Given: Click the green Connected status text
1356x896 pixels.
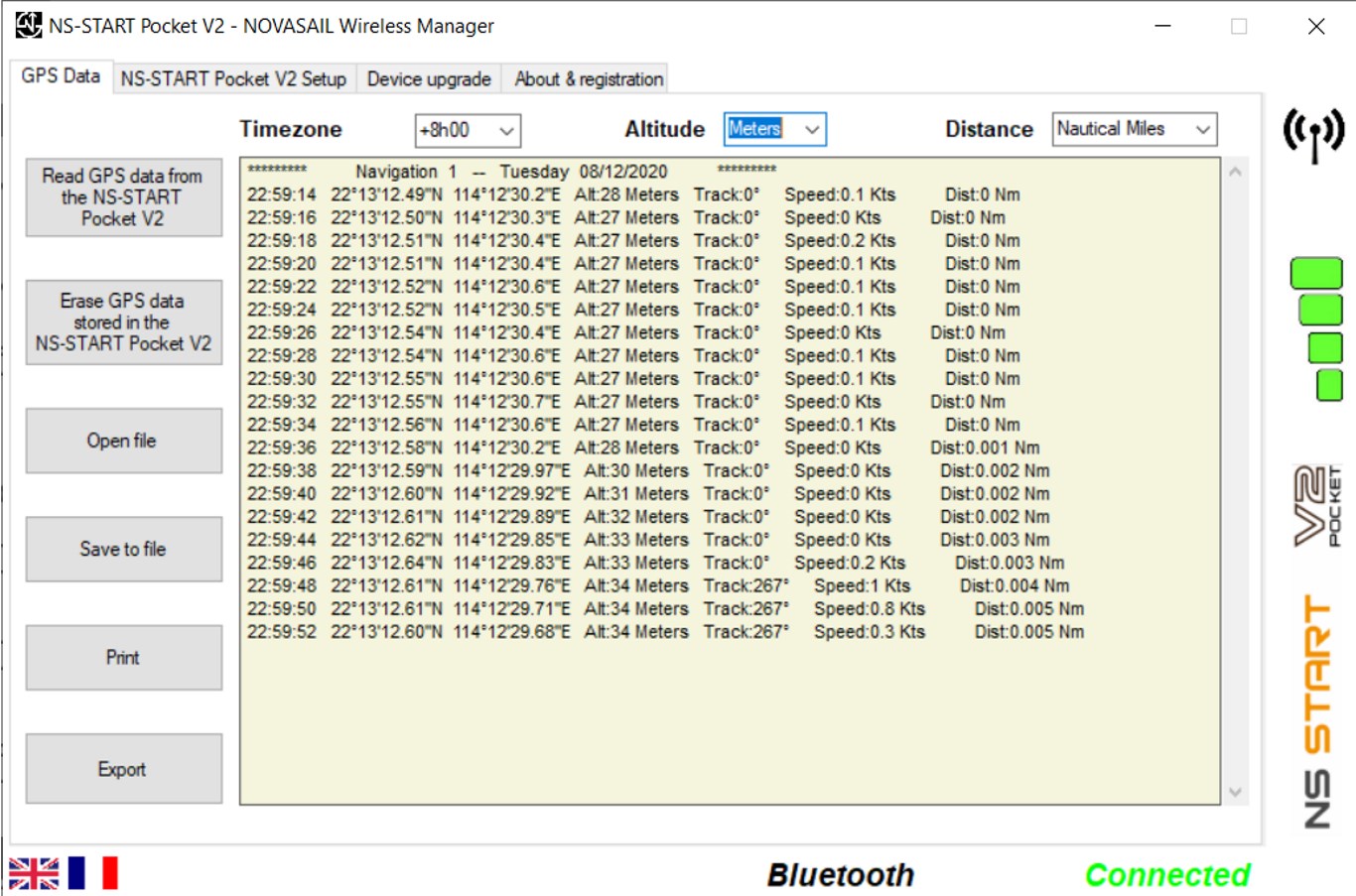Looking at the screenshot, I should (1167, 874).
